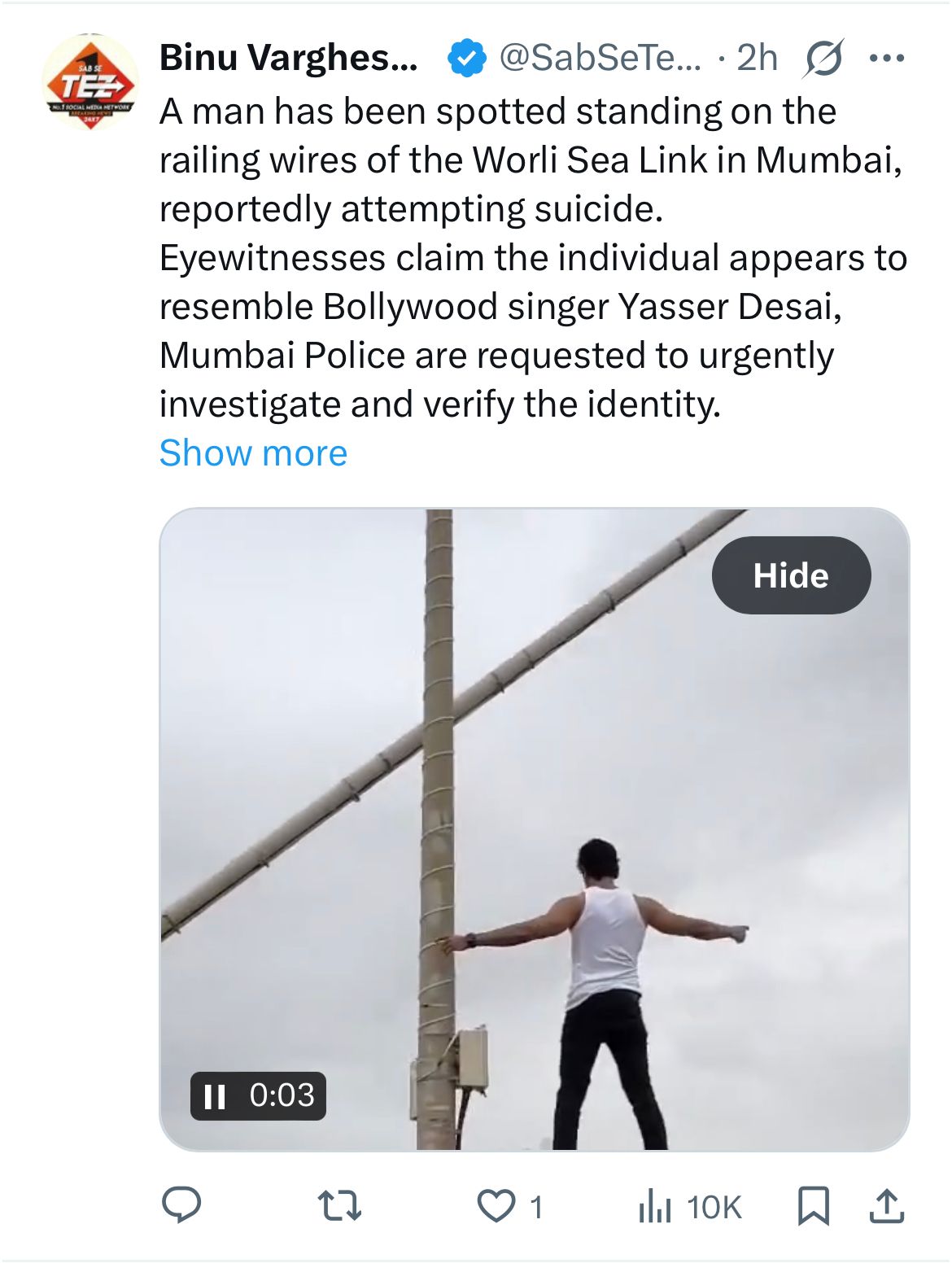Click the reply speech bubble icon
Viewport: 952px width, 1272px height.
pyautogui.click(x=181, y=1206)
